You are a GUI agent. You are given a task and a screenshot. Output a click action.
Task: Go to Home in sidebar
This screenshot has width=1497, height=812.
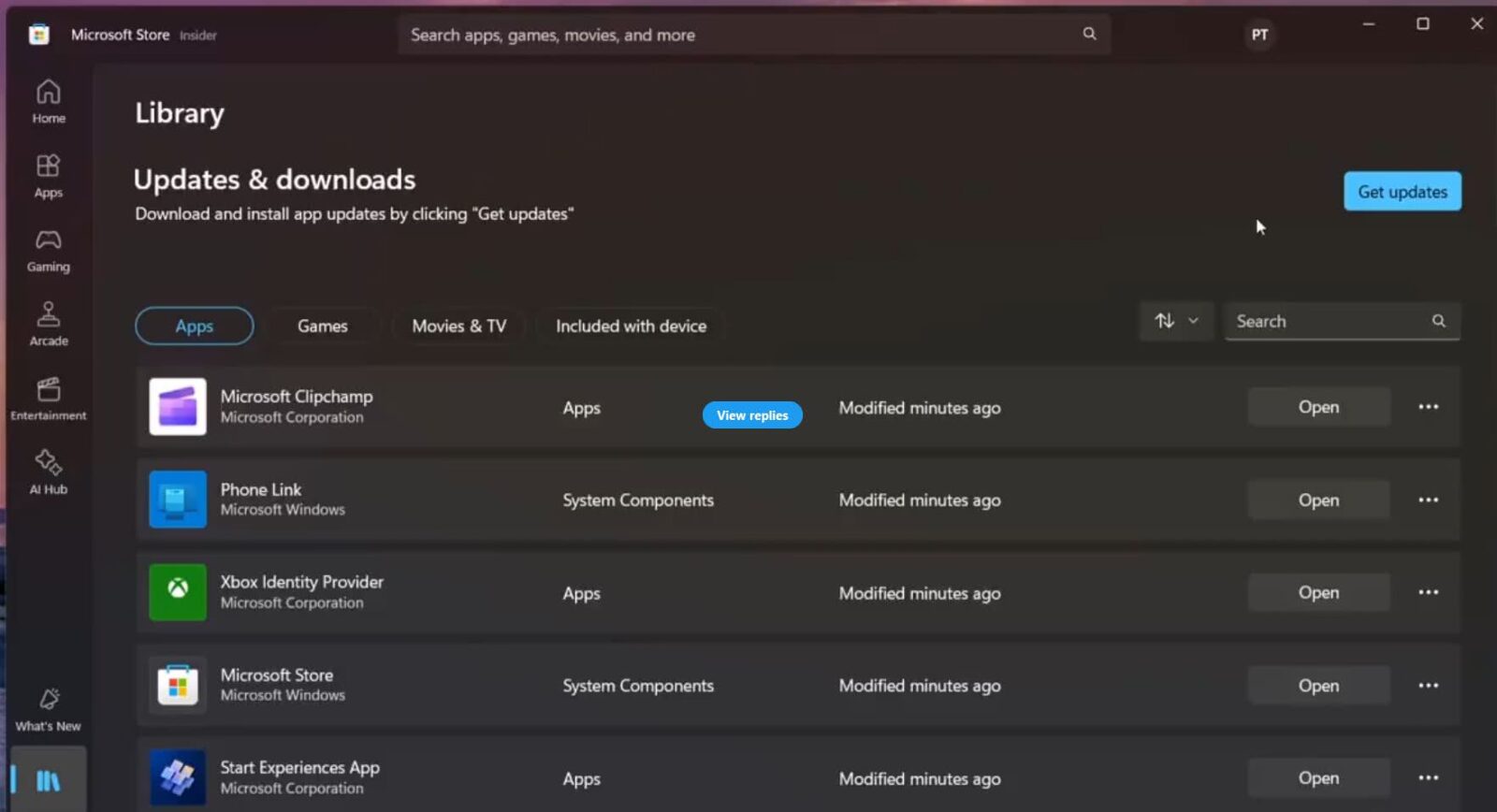[x=49, y=101]
